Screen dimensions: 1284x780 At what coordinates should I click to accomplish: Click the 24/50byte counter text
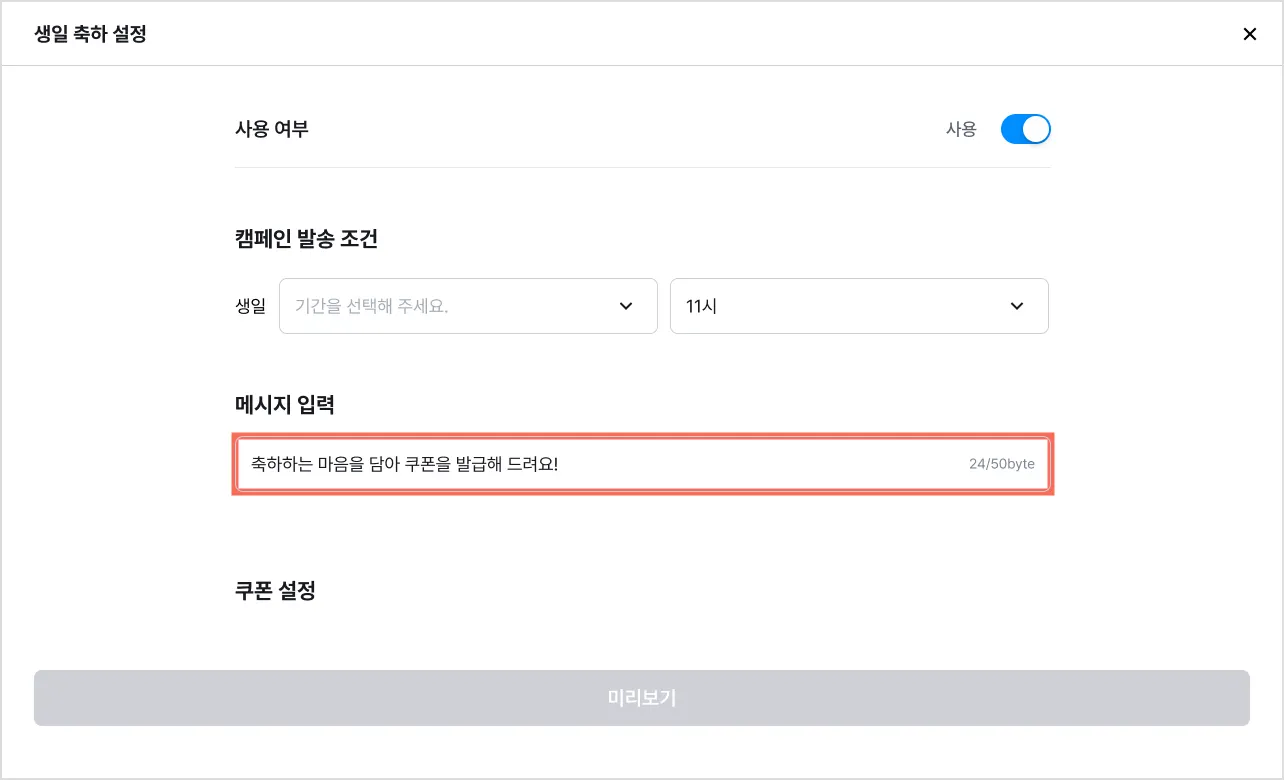pyautogui.click(x=1002, y=464)
